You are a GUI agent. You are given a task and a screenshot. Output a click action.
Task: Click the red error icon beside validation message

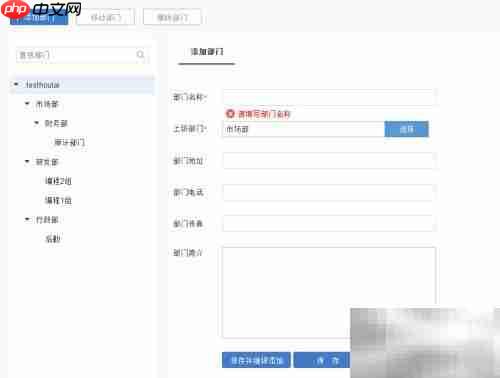[x=230, y=114]
